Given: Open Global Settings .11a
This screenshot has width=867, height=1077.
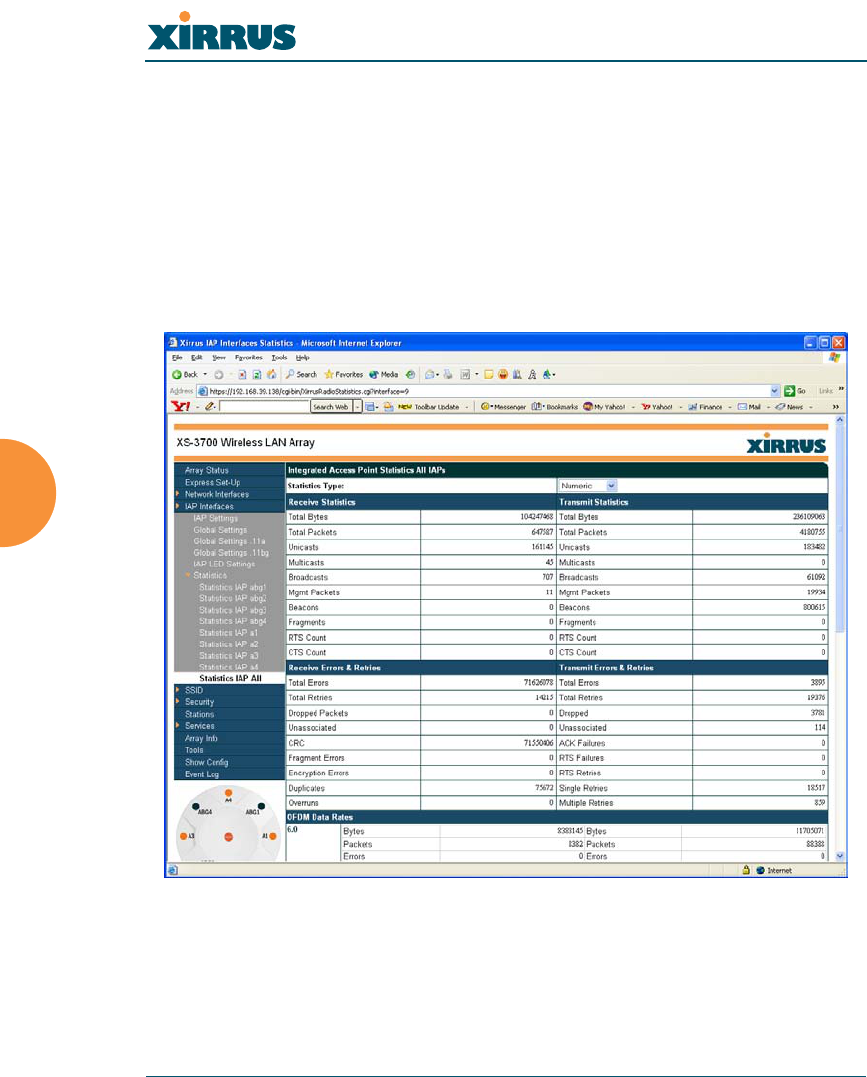Looking at the screenshot, I should [229, 541].
